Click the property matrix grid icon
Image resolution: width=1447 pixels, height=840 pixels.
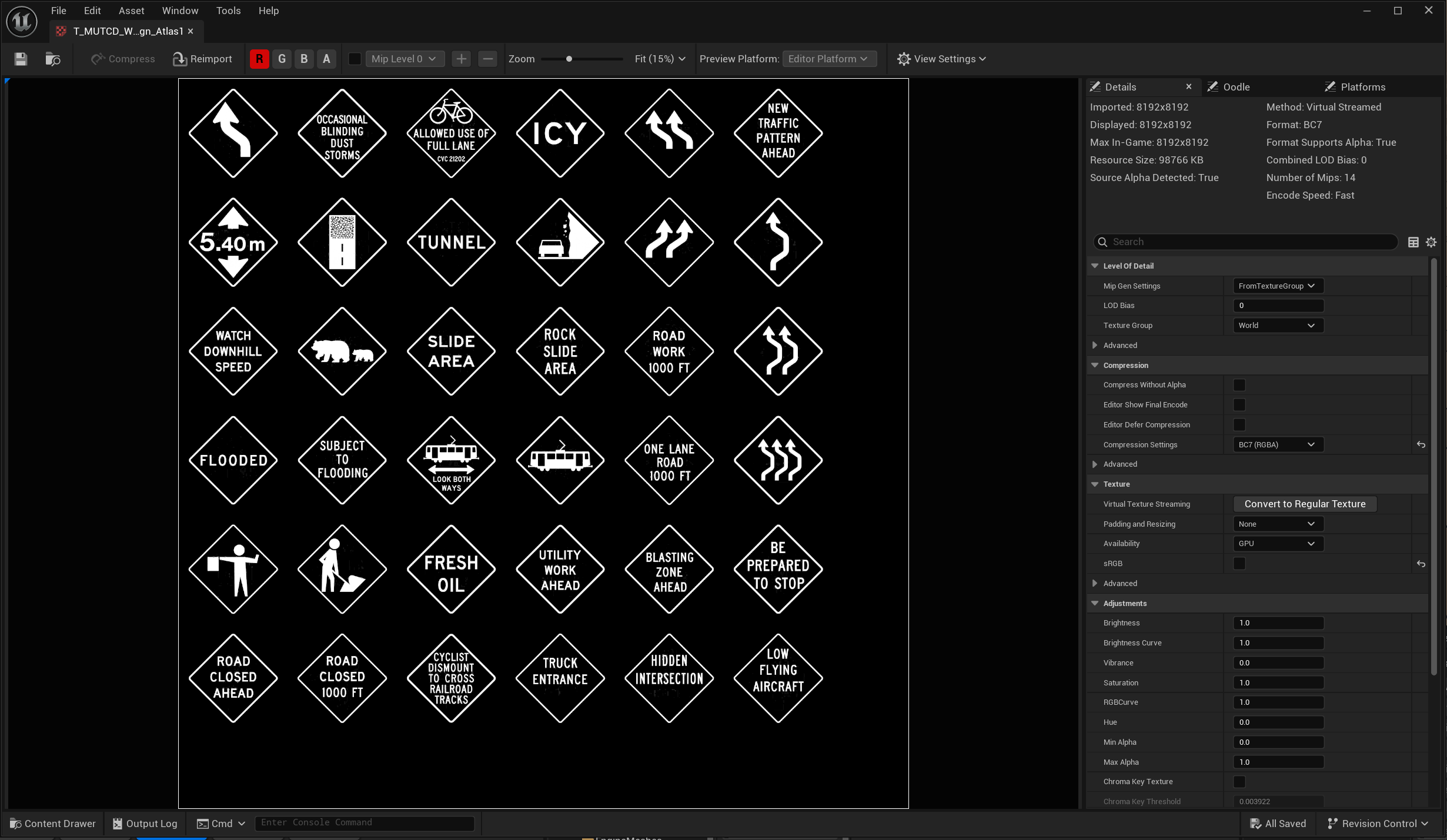[x=1413, y=242]
